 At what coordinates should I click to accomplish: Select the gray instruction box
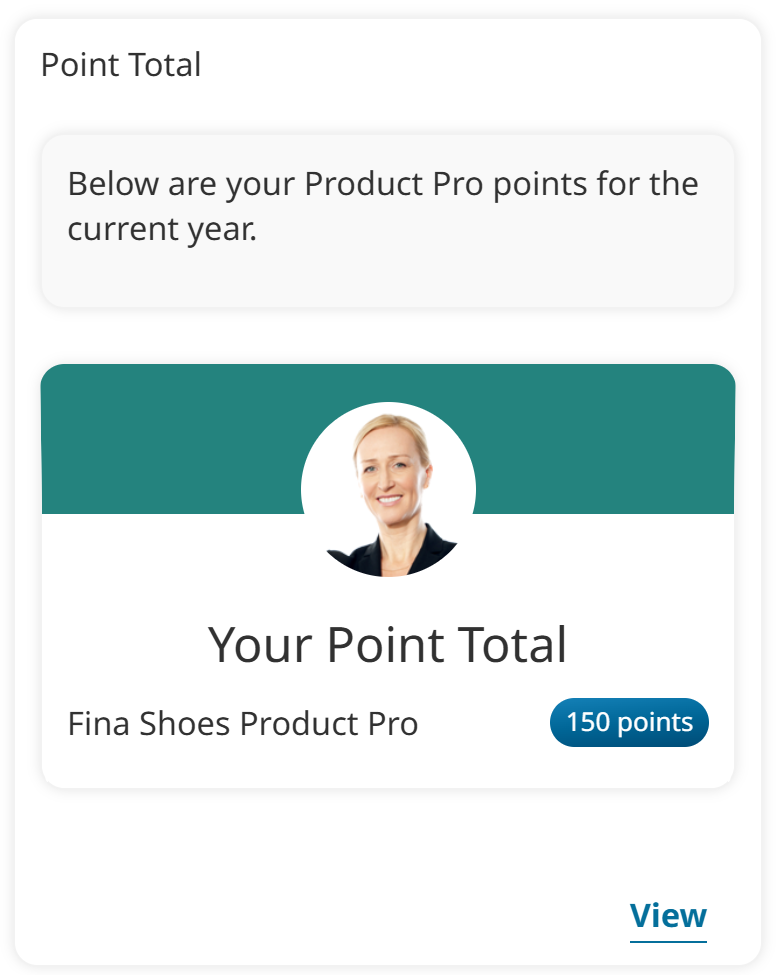click(x=388, y=218)
